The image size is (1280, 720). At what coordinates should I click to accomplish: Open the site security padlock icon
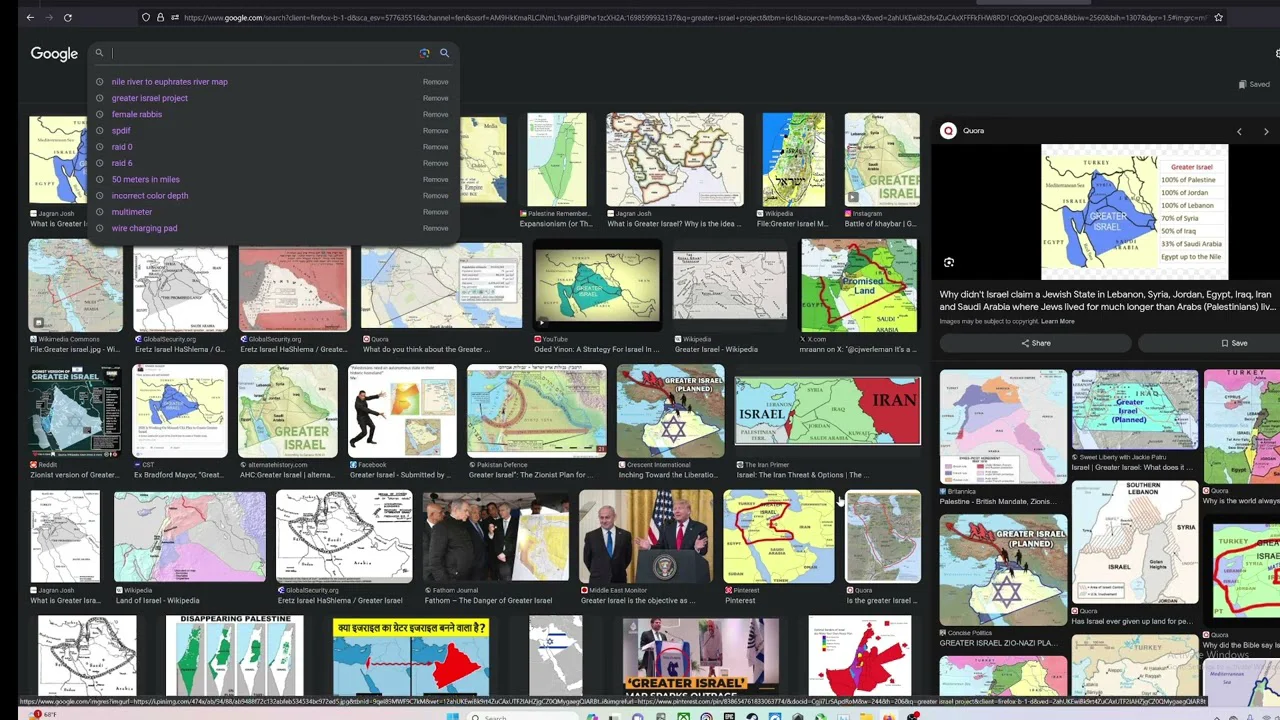click(x=160, y=17)
